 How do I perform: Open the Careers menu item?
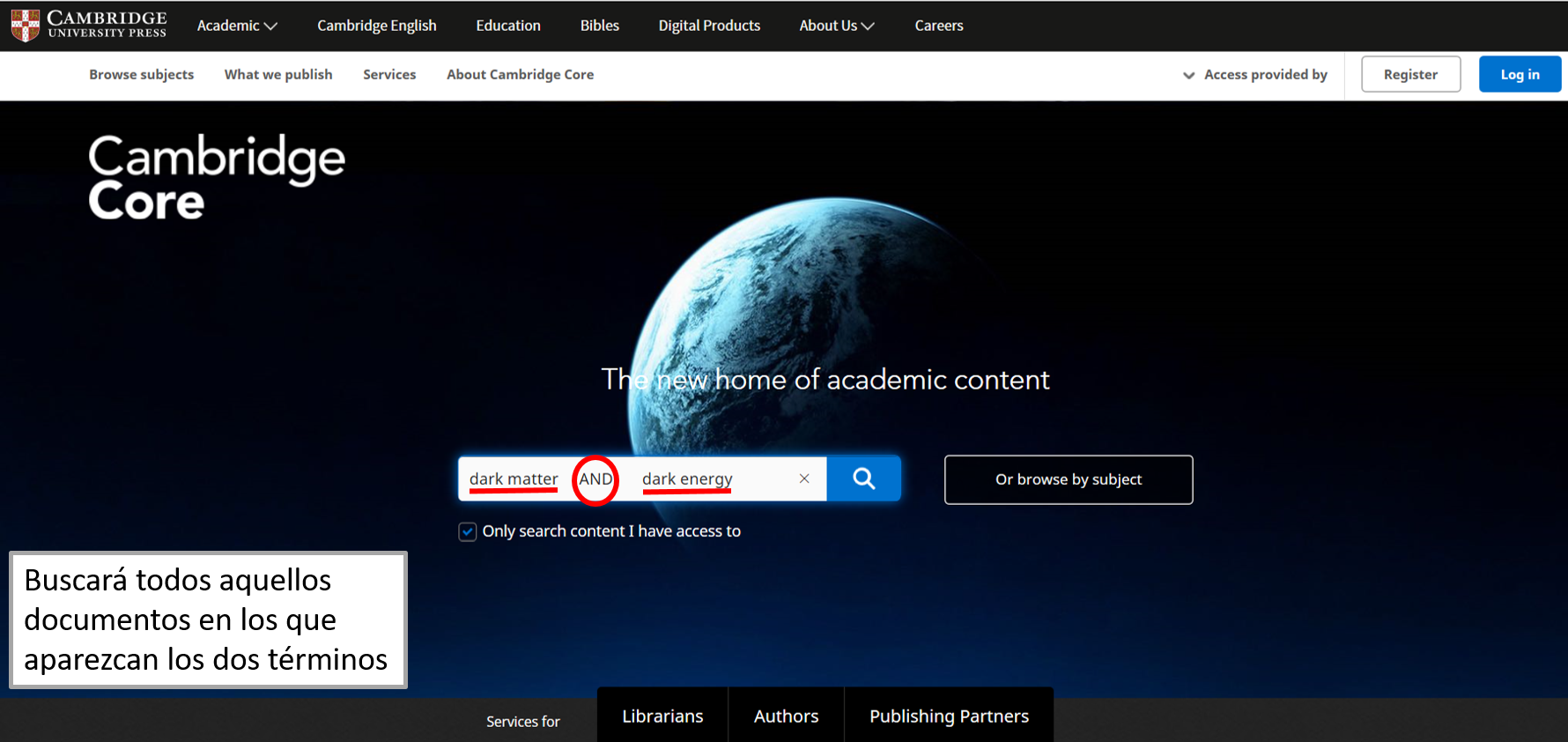pos(939,26)
